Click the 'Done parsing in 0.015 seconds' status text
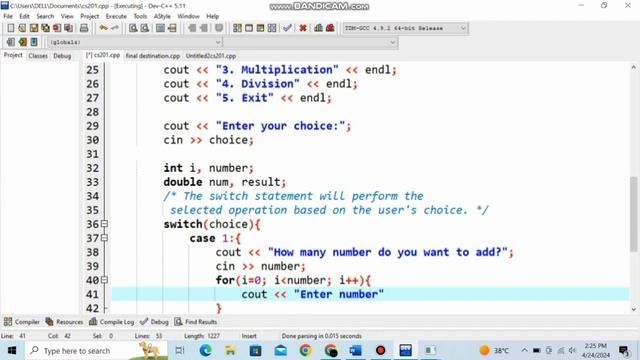640x360 pixels. click(x=321, y=336)
